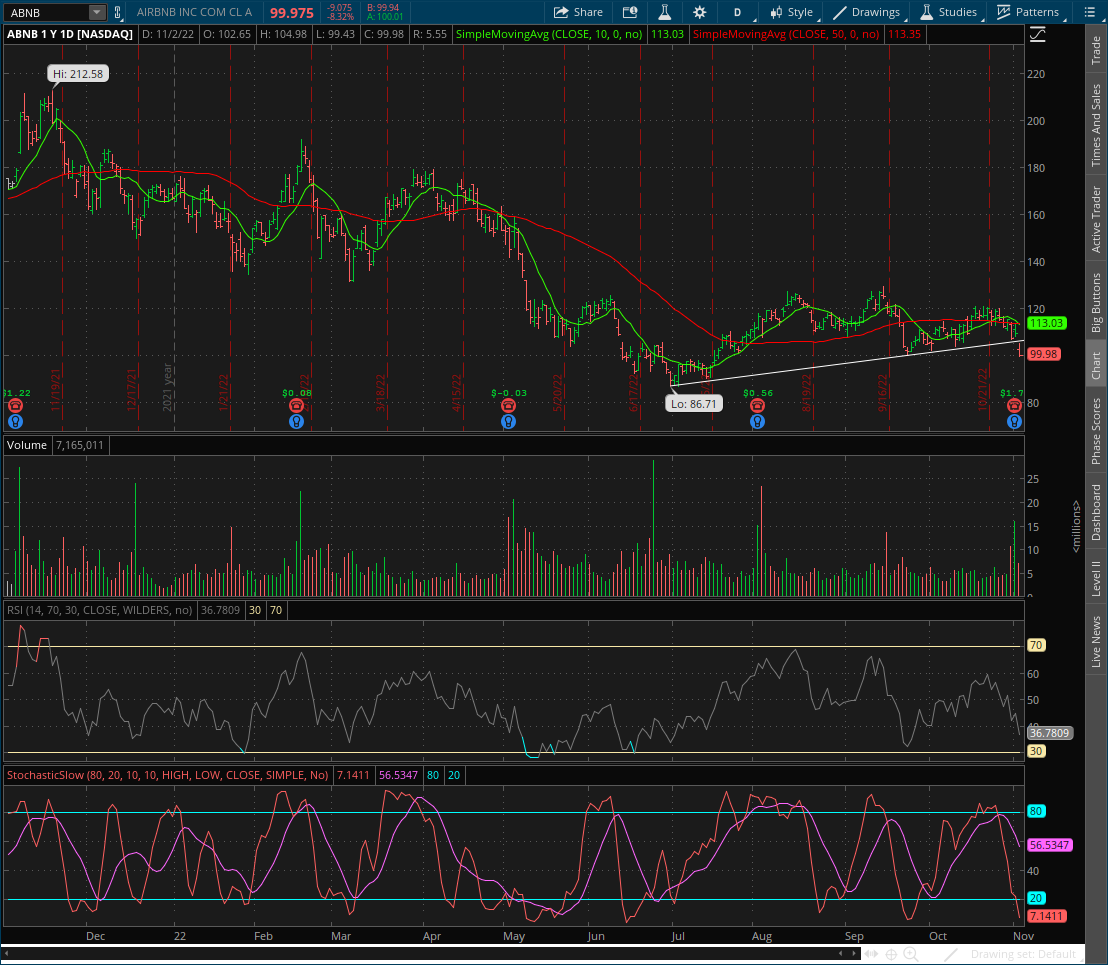
Task: Click the symbol link clipboard icon
Action: [x=117, y=12]
